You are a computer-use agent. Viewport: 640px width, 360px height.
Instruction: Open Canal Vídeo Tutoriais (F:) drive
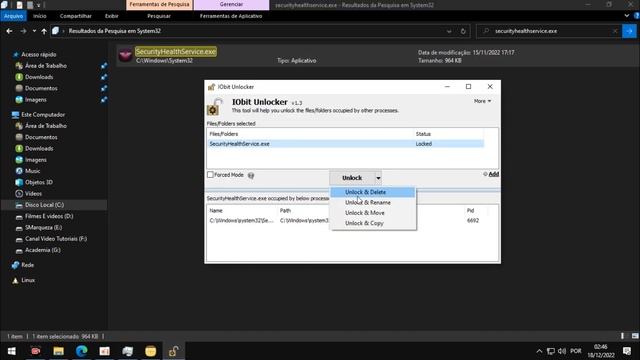(56, 239)
